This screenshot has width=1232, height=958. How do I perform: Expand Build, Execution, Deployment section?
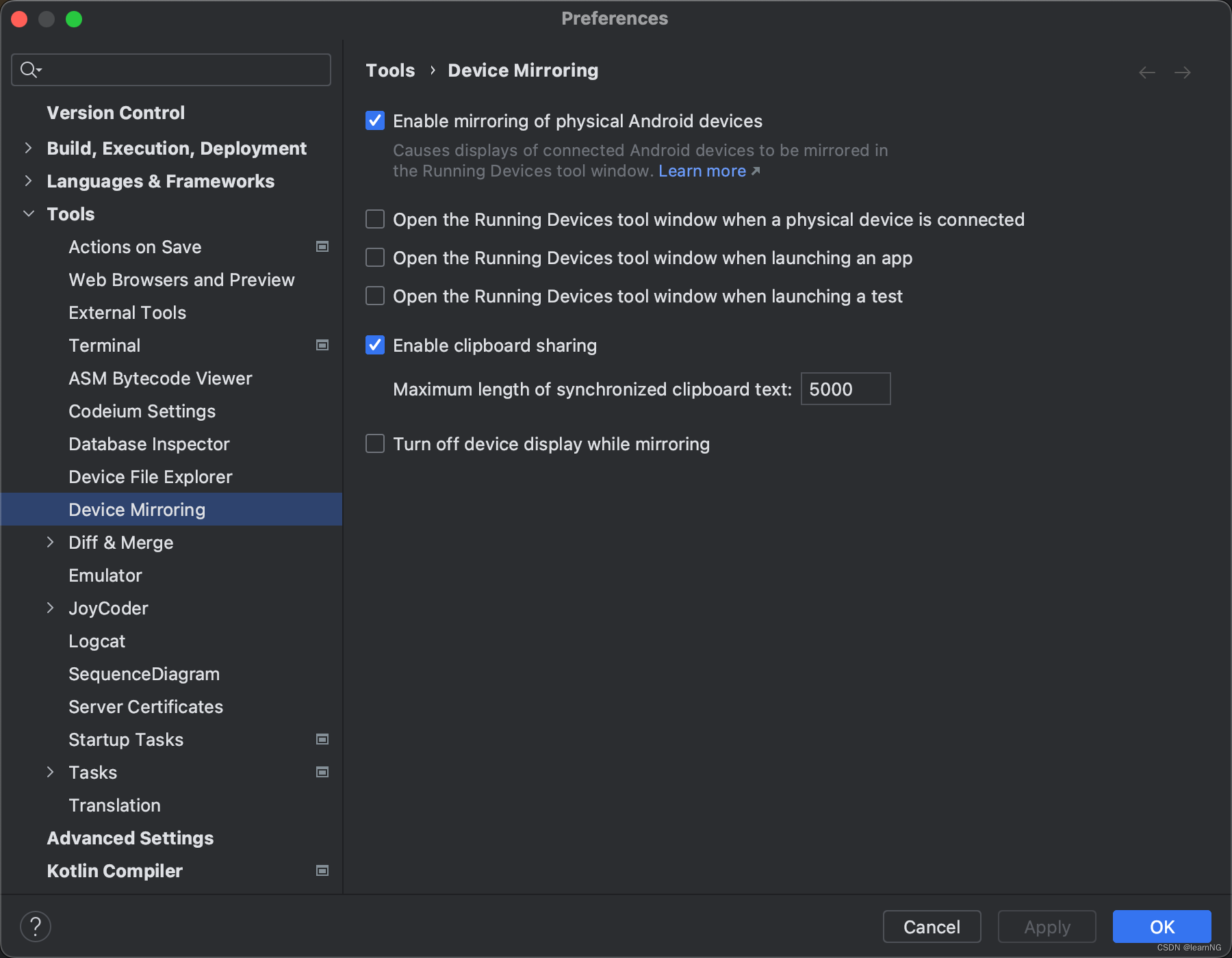[x=29, y=148]
